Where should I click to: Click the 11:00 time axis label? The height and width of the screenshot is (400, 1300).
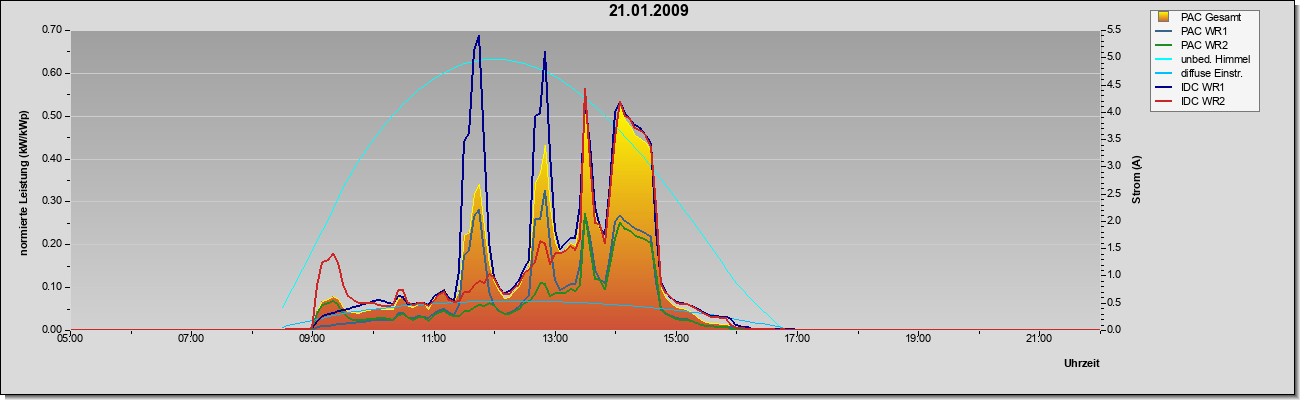[x=433, y=340]
